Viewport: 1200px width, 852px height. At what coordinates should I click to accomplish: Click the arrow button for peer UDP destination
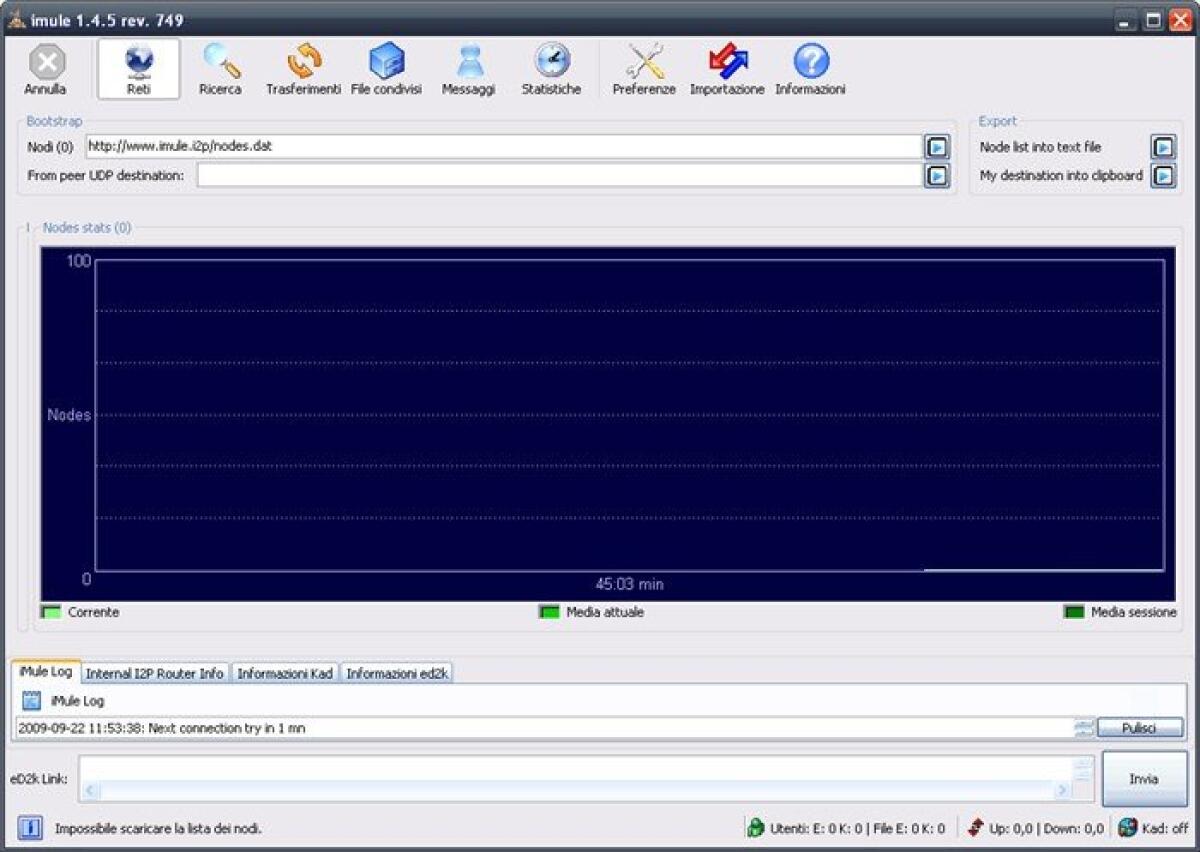tap(936, 176)
